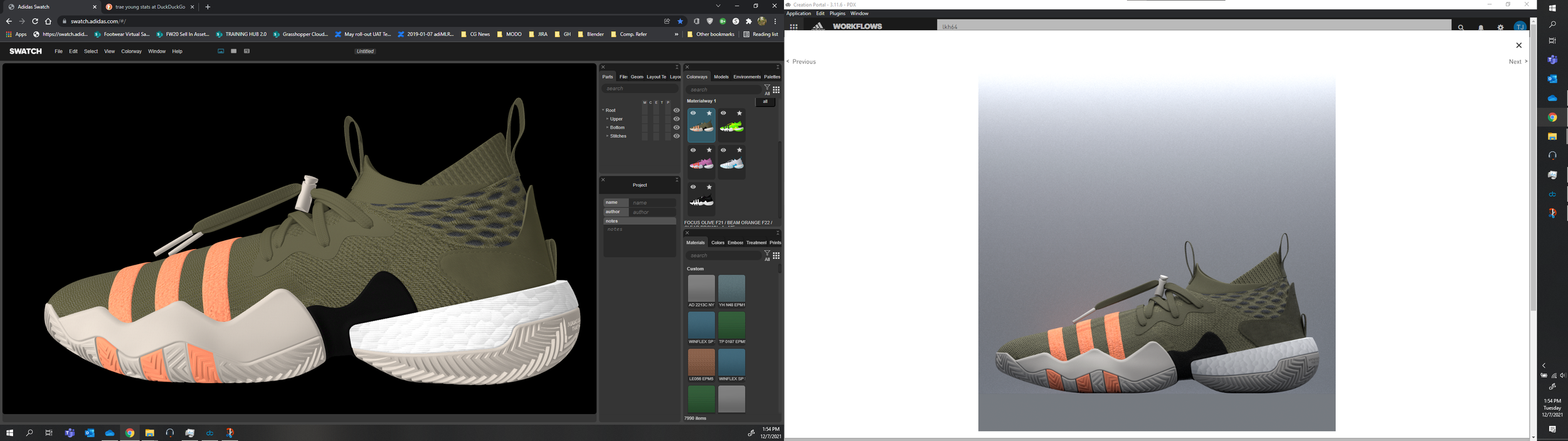The height and width of the screenshot is (441, 1568).
Task: Toggle grid view in the Materials panel
Action: [776, 255]
